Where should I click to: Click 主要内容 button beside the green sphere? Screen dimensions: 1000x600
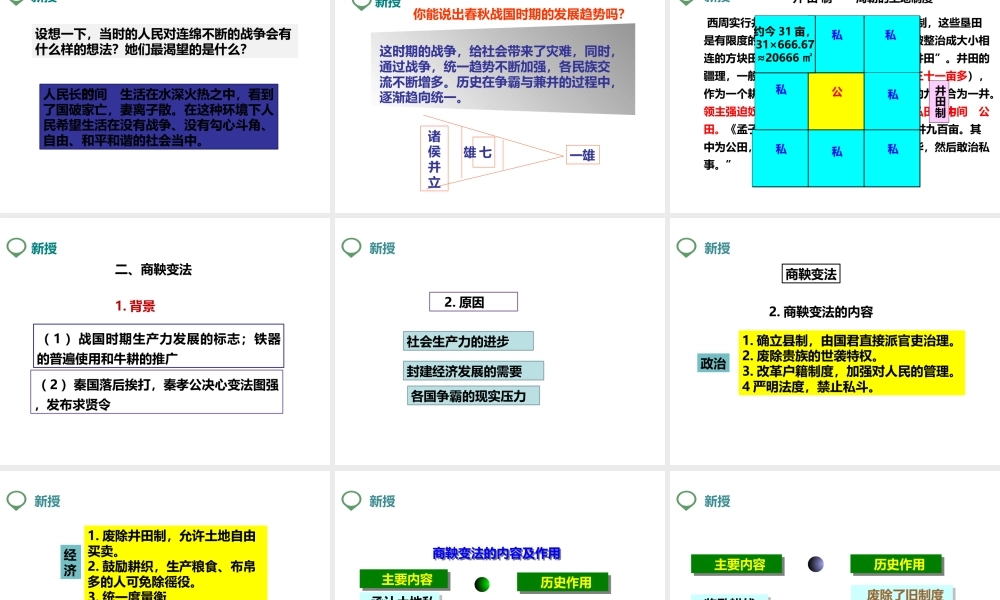pyautogui.click(x=406, y=580)
